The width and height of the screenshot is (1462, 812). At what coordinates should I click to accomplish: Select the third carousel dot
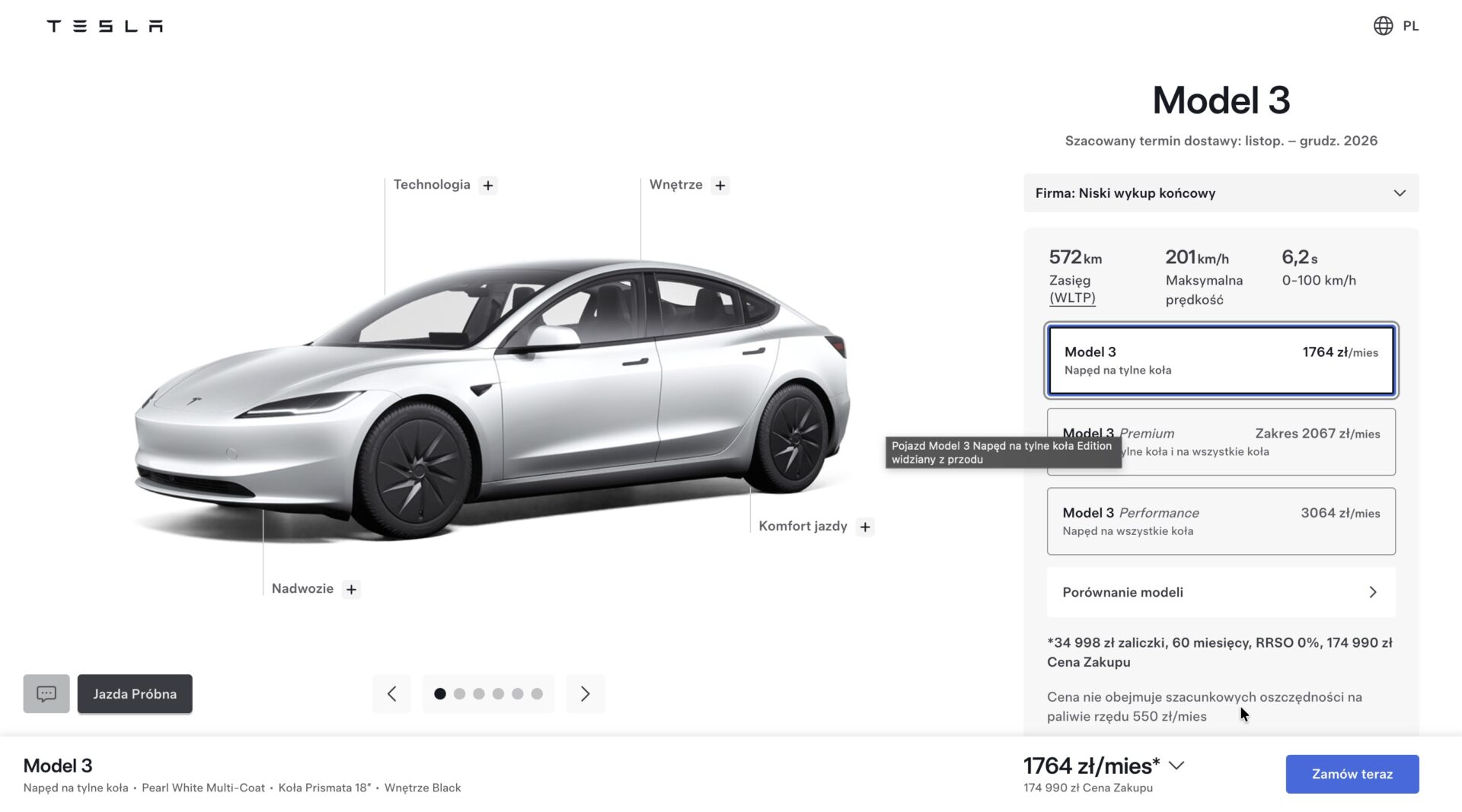pyautogui.click(x=479, y=693)
